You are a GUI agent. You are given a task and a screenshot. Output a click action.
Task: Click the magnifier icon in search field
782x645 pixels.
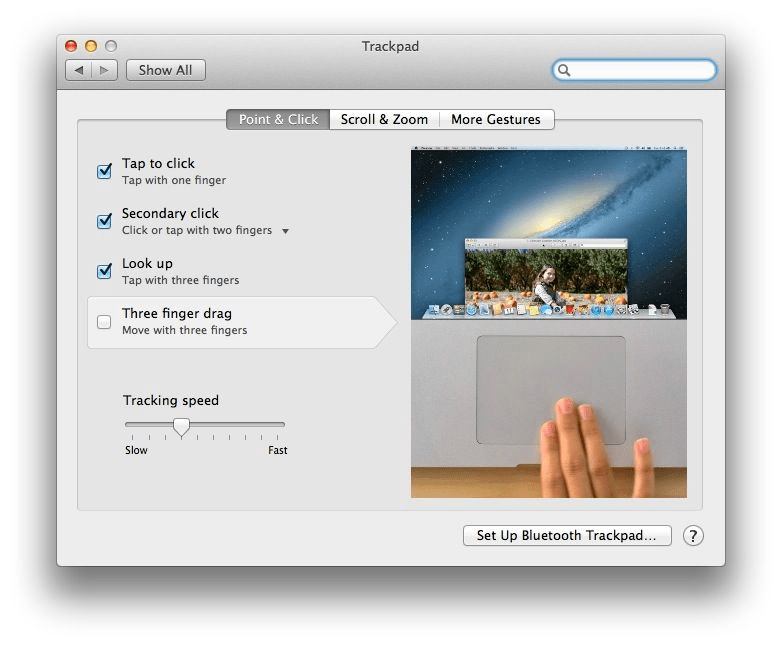click(564, 70)
